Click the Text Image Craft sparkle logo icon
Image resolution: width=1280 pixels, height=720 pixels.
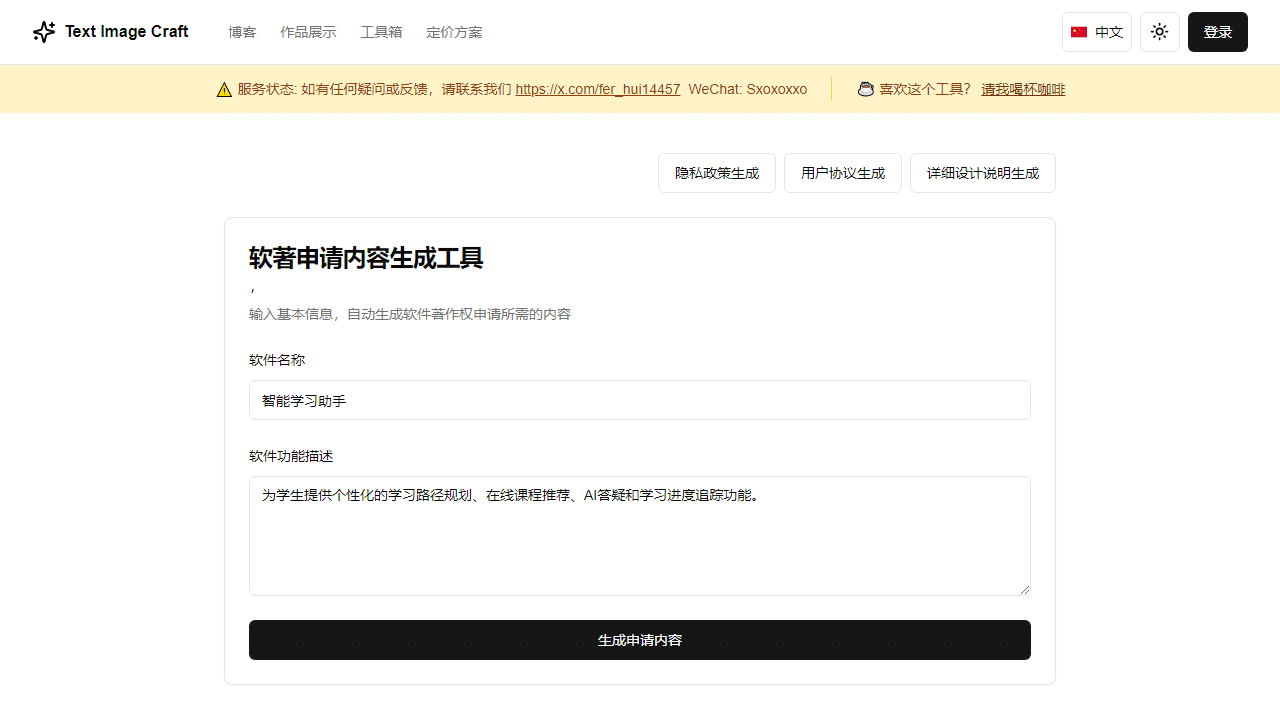click(x=44, y=32)
